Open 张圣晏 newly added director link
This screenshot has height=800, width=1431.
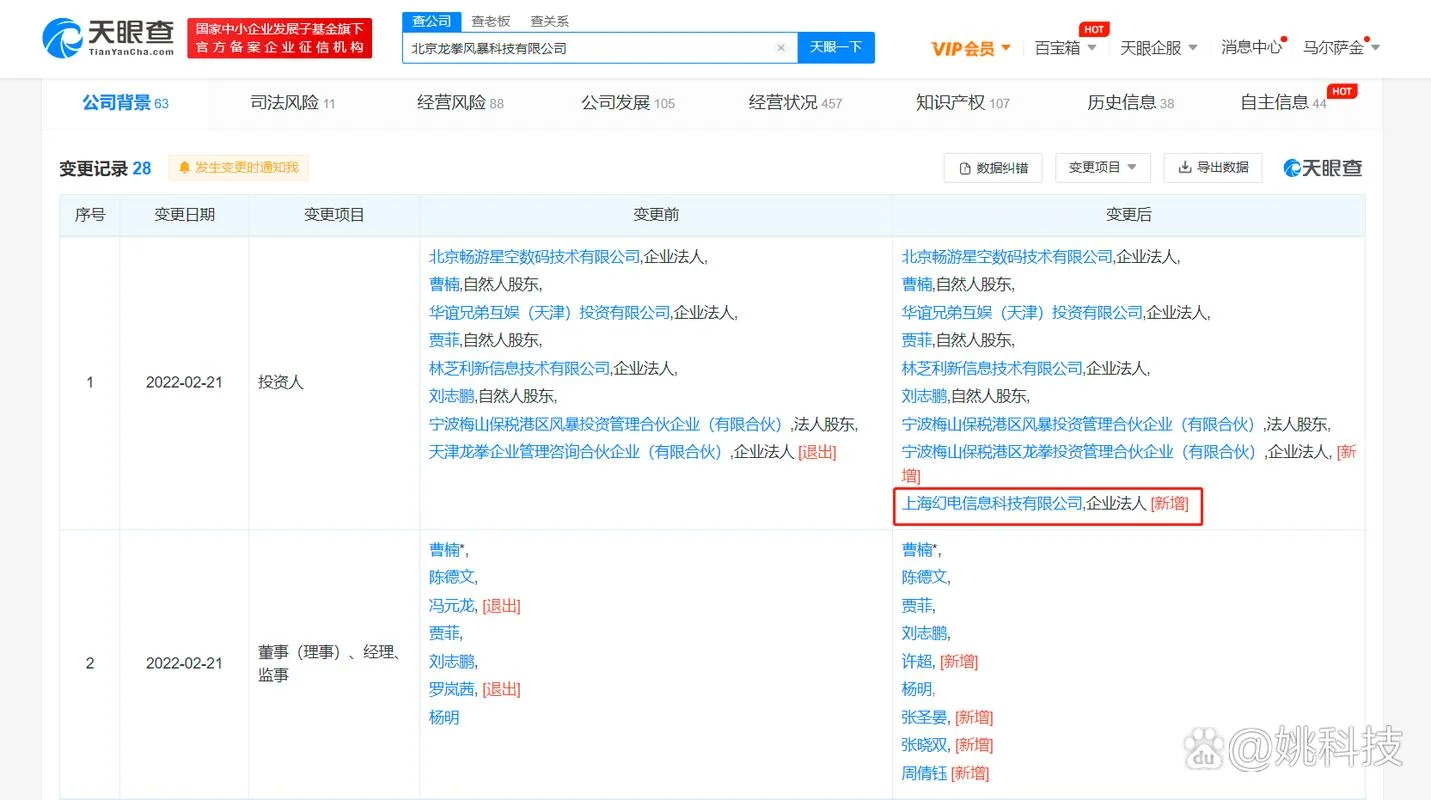[925, 717]
